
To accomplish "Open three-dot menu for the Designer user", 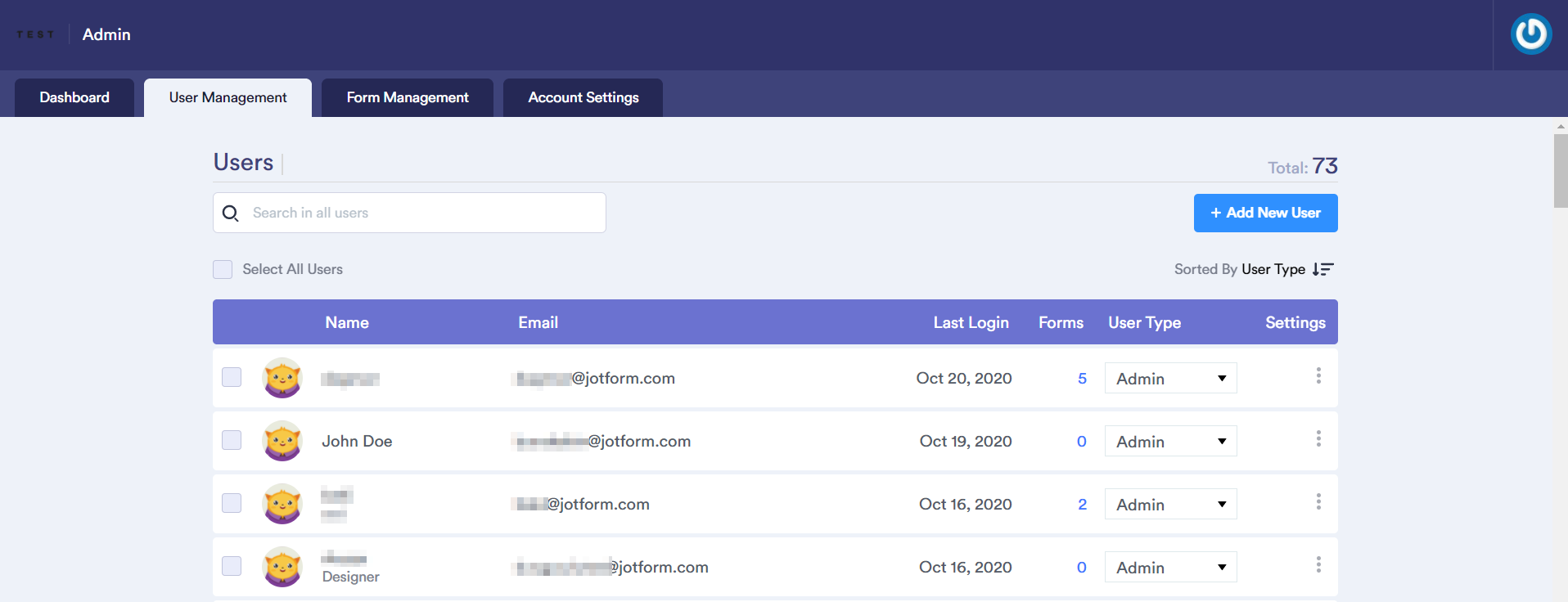I will tap(1318, 565).
